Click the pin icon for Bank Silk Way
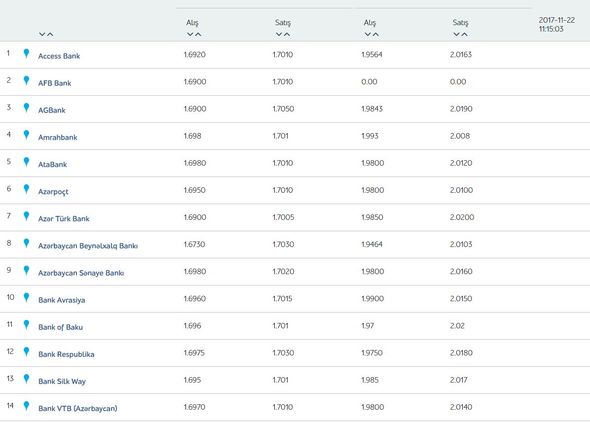This screenshot has height=422, width=590. (26, 379)
